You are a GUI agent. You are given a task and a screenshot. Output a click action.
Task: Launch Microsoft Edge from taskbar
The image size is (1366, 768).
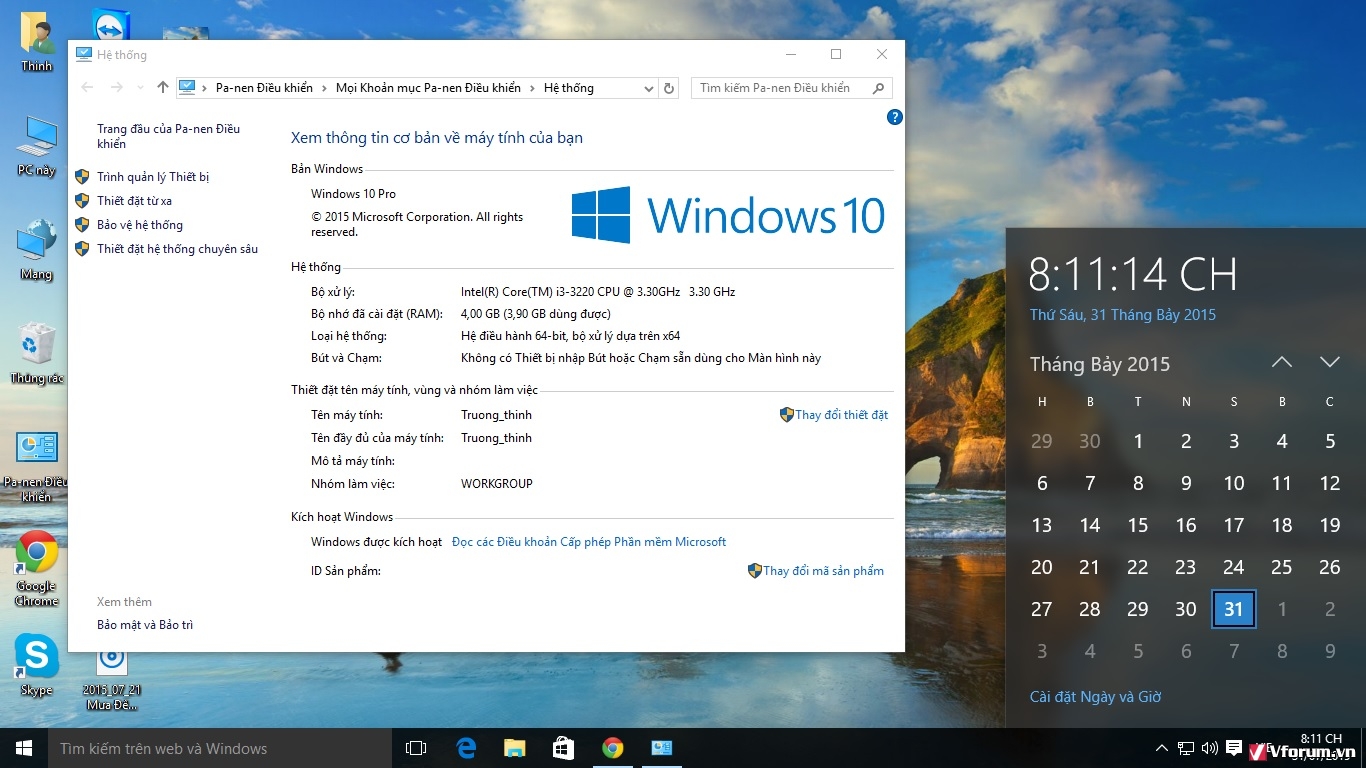tap(466, 748)
